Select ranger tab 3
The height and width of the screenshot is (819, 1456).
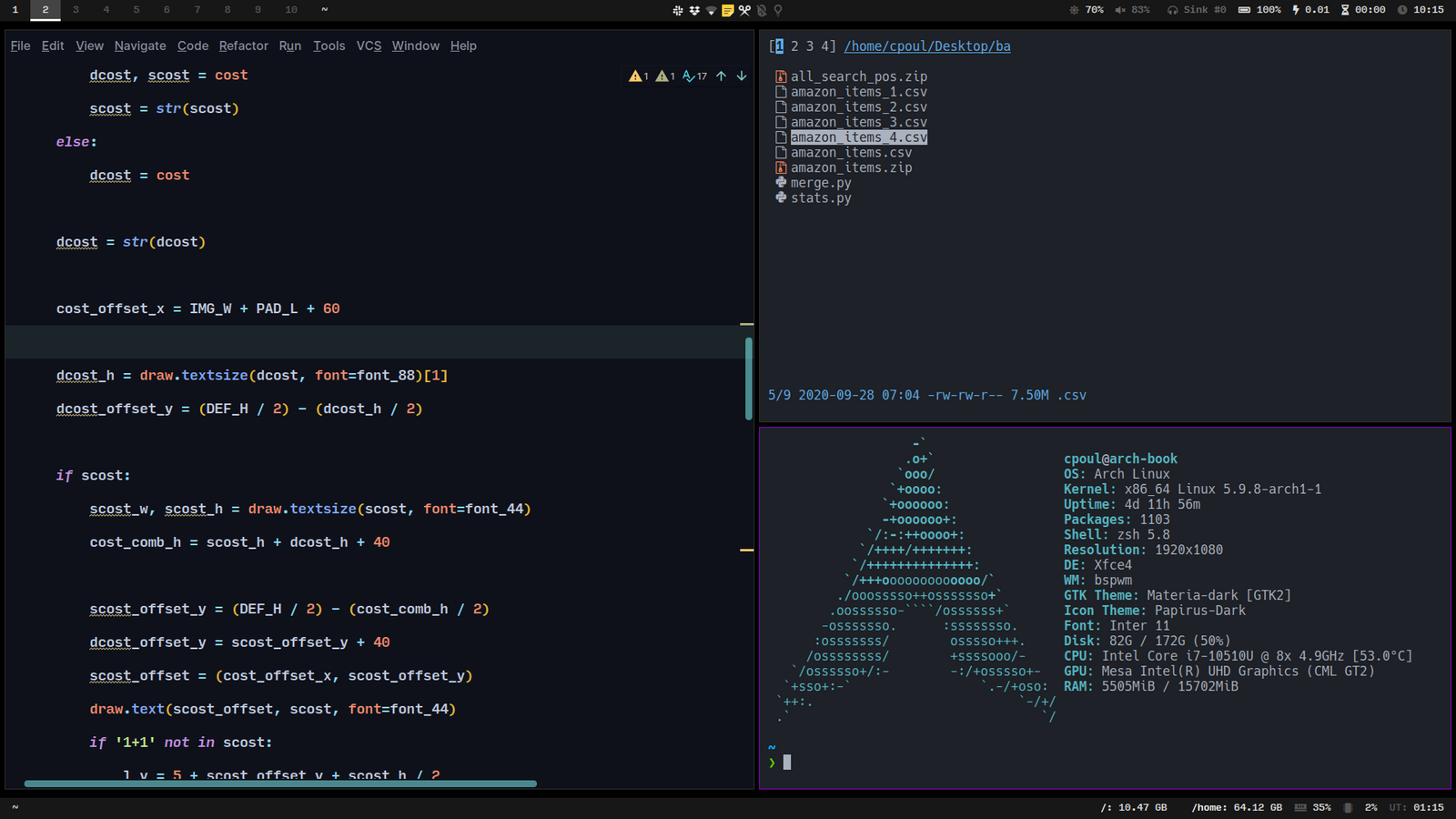809,46
